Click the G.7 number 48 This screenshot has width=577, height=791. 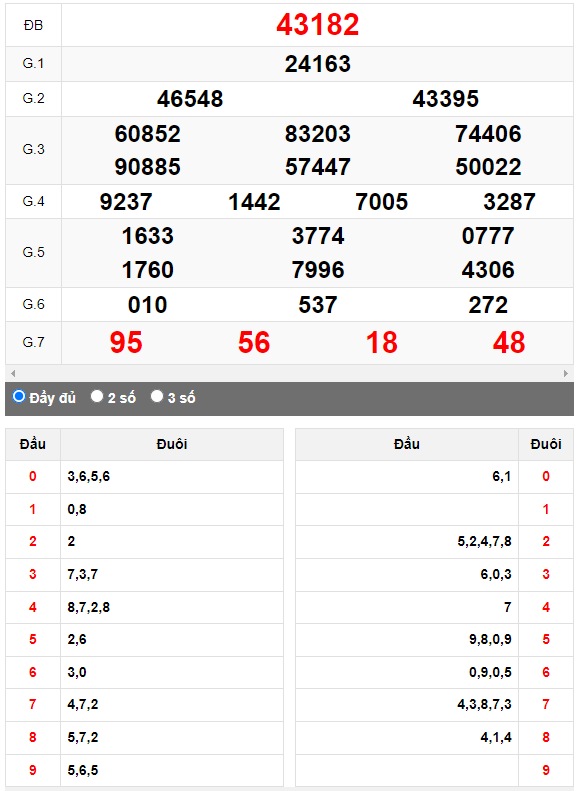pos(509,343)
